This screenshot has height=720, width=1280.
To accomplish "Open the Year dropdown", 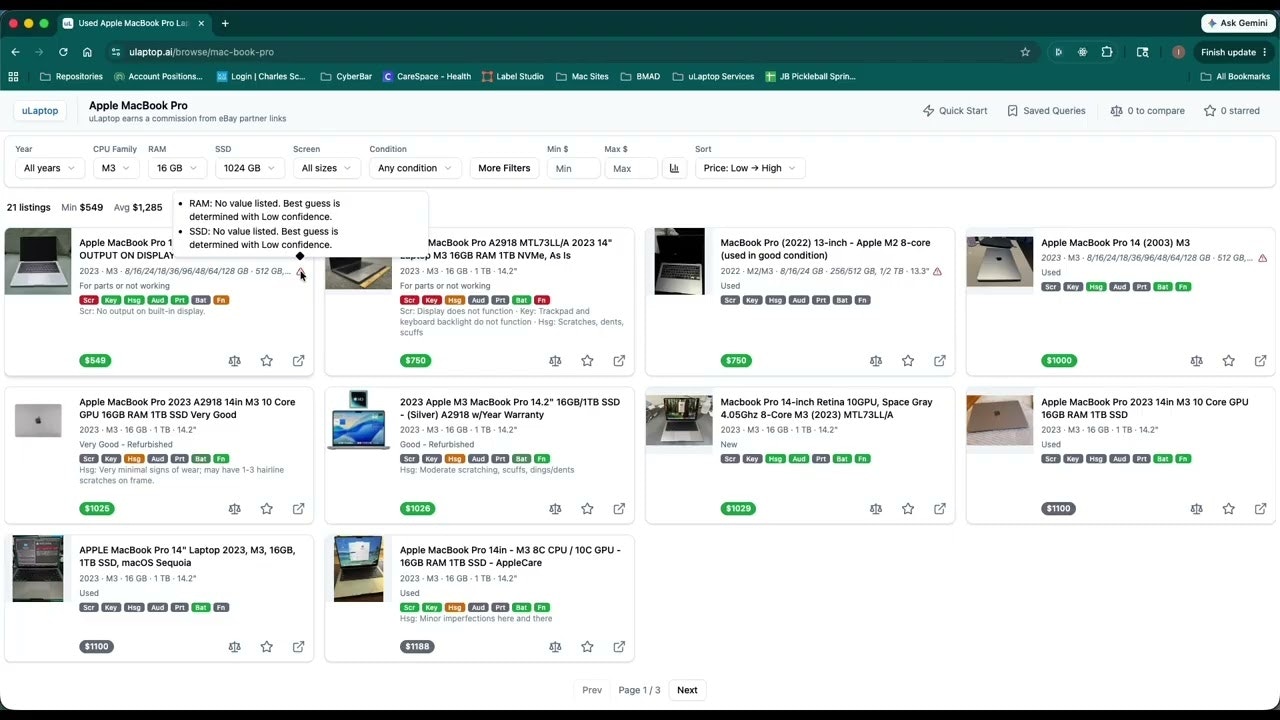I will point(50,168).
